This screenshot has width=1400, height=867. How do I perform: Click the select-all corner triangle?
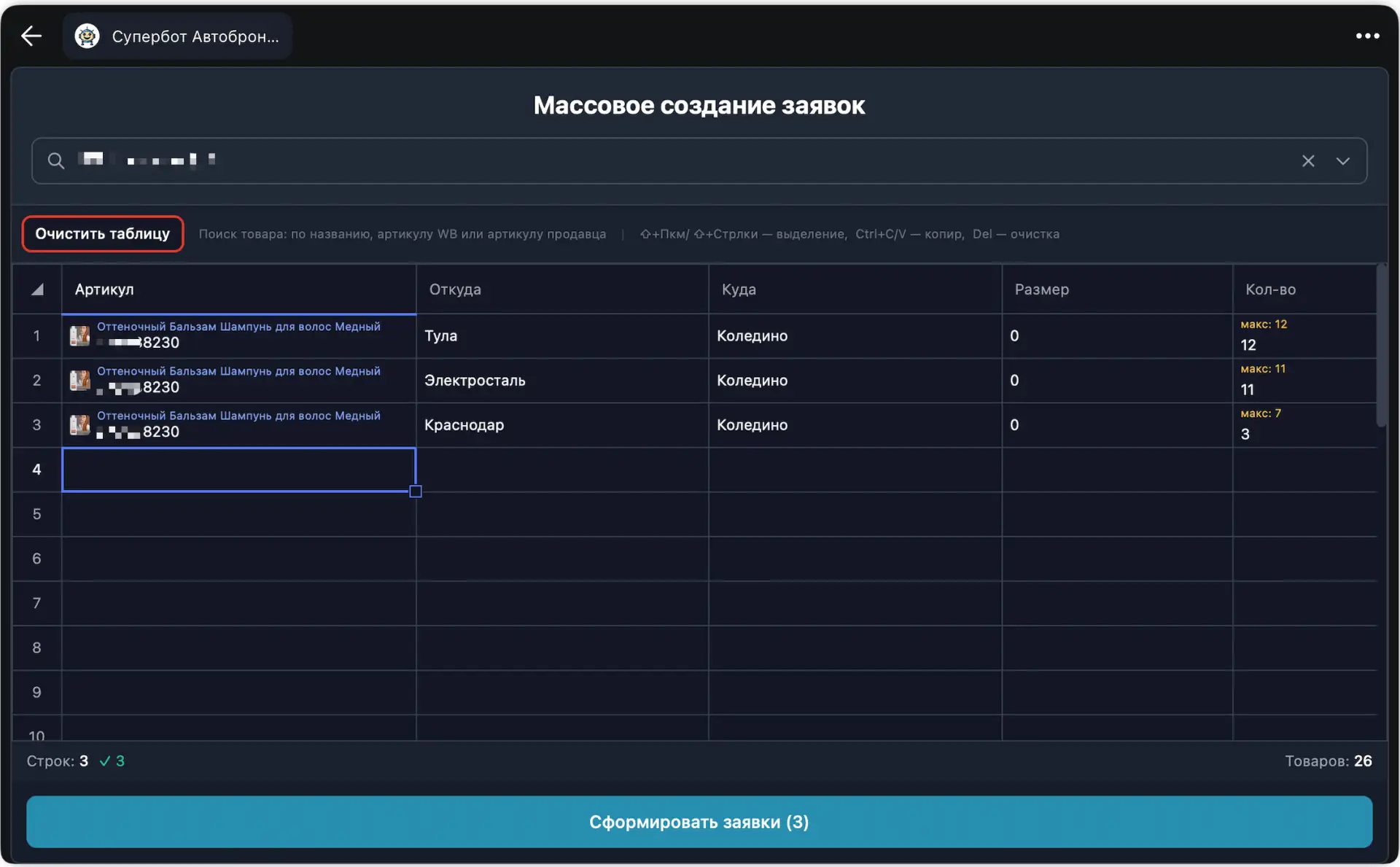click(x=37, y=289)
